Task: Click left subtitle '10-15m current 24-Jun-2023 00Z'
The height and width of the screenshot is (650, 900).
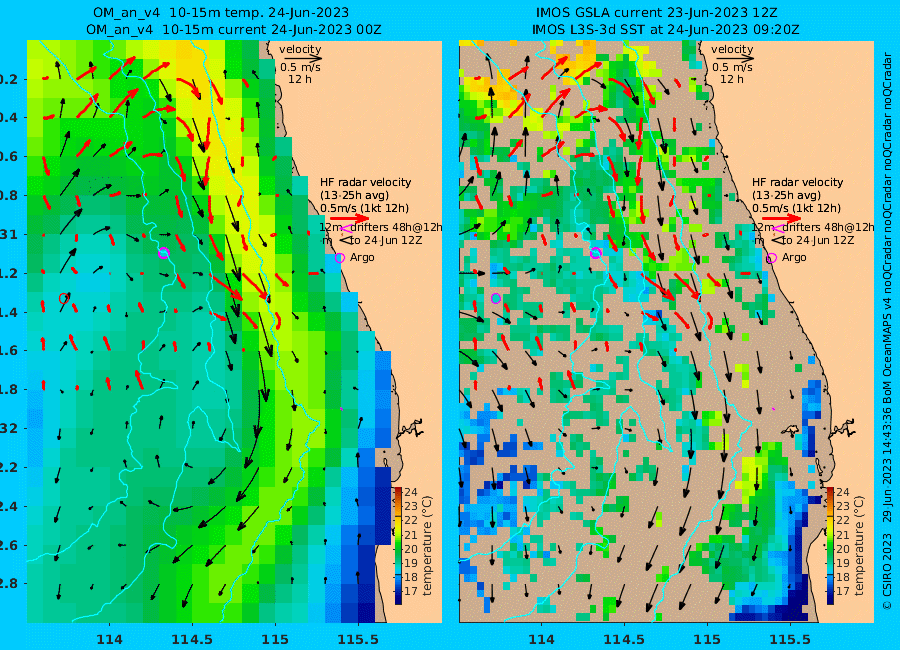Action: pos(272,29)
